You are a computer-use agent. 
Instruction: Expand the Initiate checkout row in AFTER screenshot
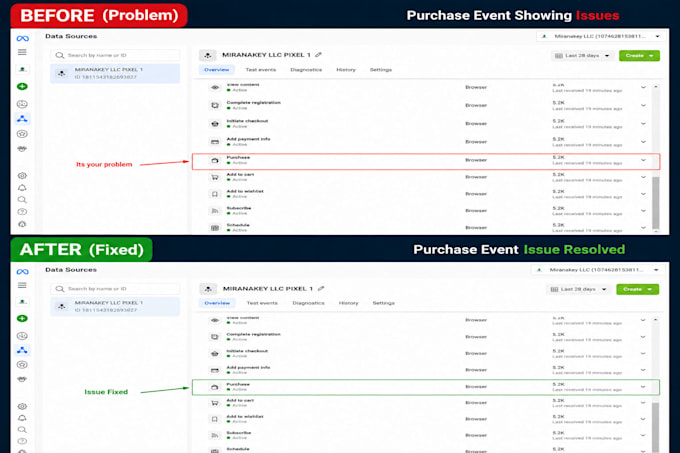pyautogui.click(x=643, y=353)
